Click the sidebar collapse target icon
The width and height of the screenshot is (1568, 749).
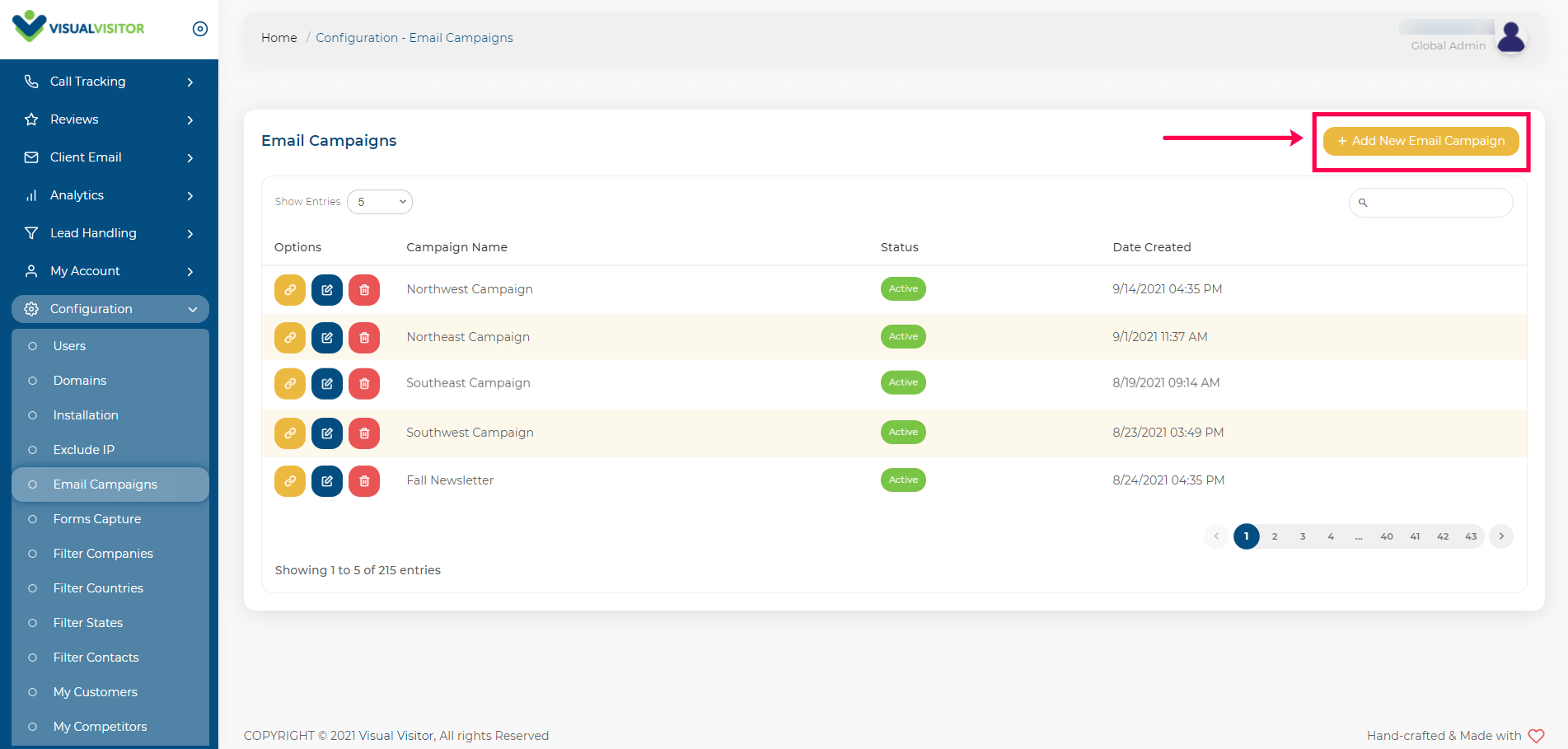(200, 29)
